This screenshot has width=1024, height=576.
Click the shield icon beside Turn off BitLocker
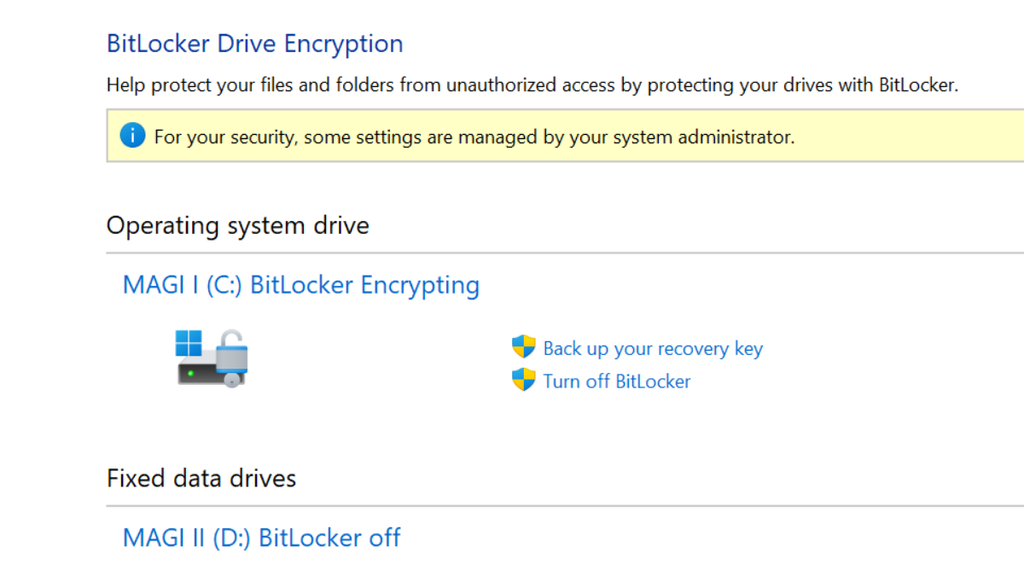click(x=523, y=381)
